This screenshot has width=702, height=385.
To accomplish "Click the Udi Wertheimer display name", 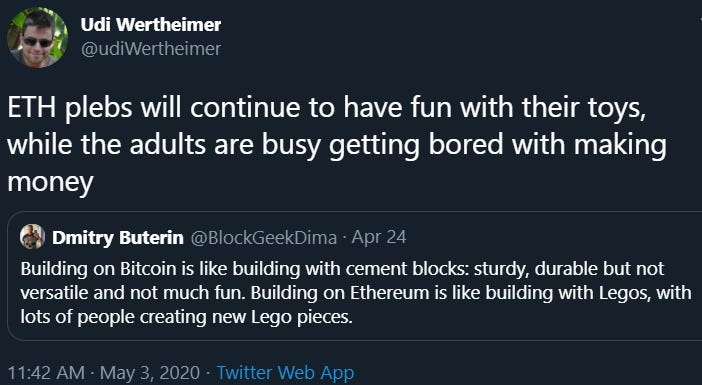I will [x=151, y=25].
